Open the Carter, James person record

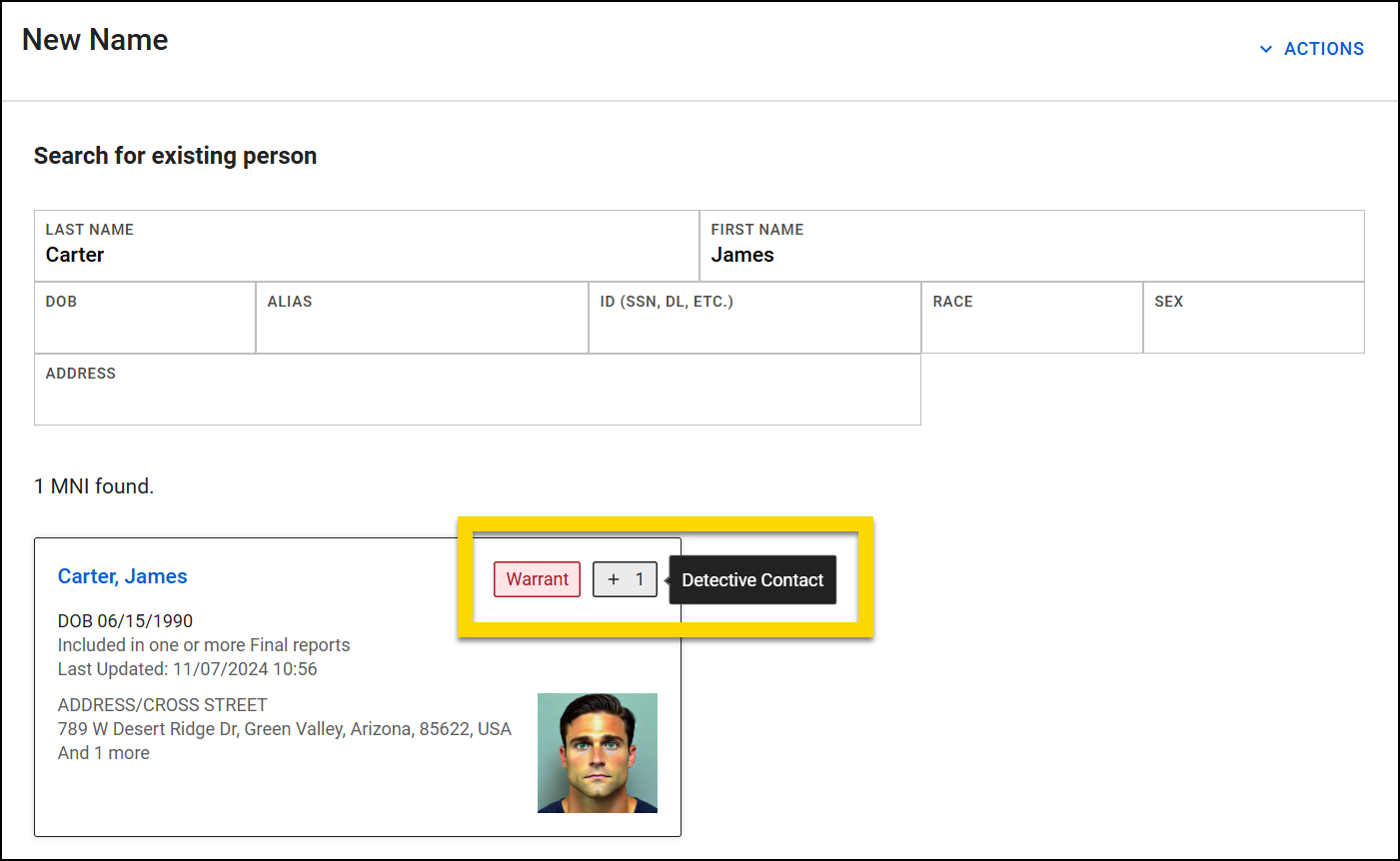coord(122,576)
